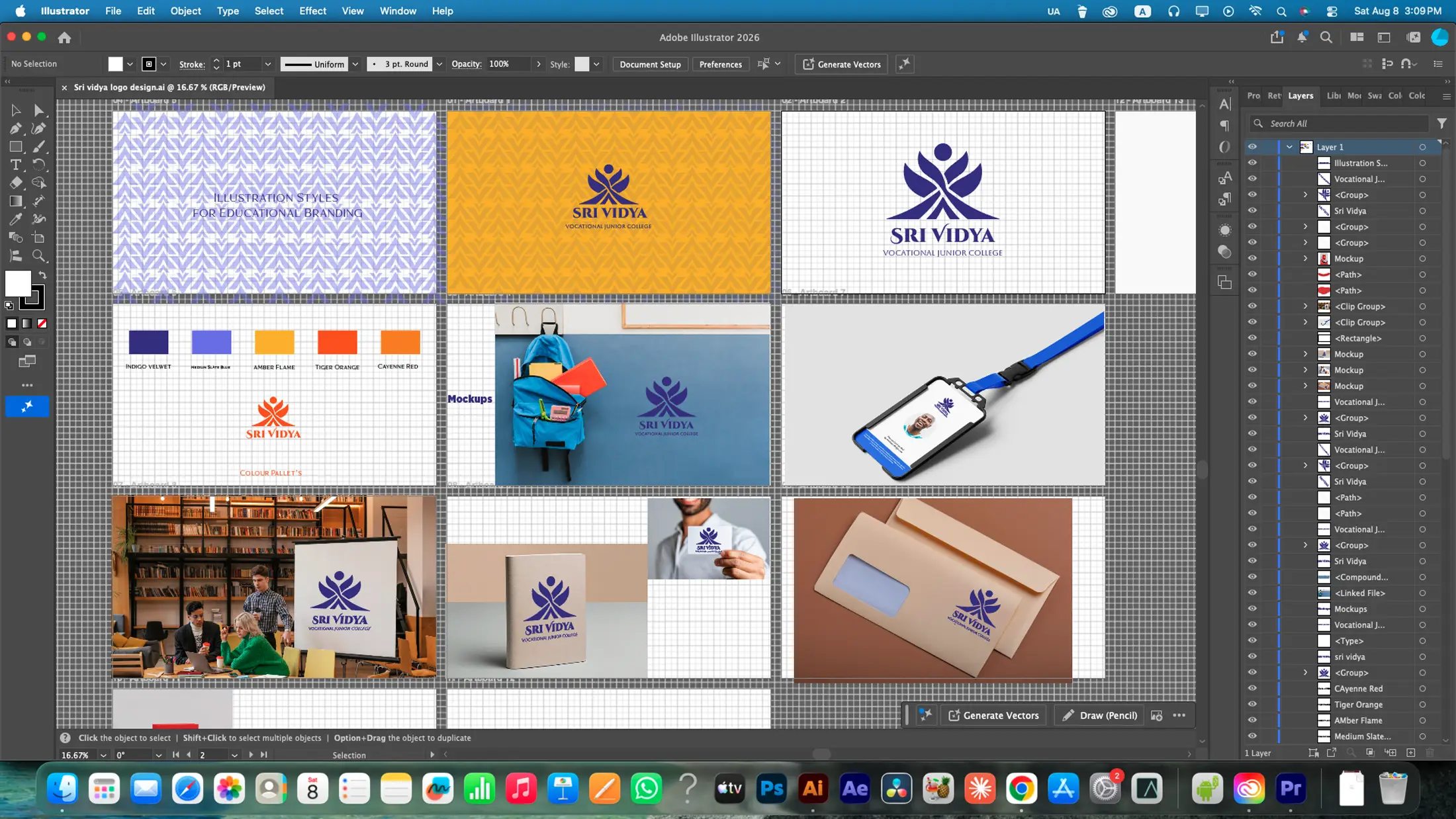Toggle visibility of the Illustration S... layer
1456x819 pixels.
click(1252, 163)
